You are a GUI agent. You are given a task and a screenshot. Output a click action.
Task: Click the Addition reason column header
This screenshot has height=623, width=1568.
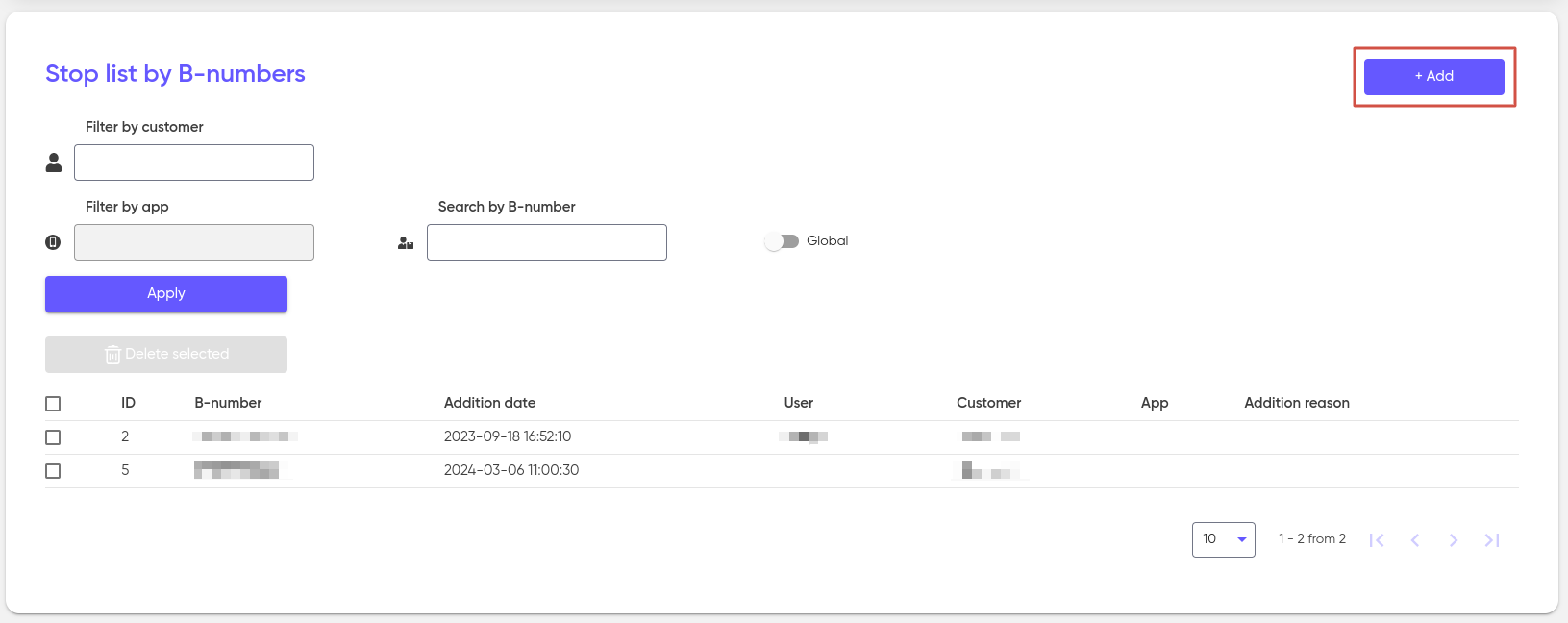pyautogui.click(x=1297, y=403)
